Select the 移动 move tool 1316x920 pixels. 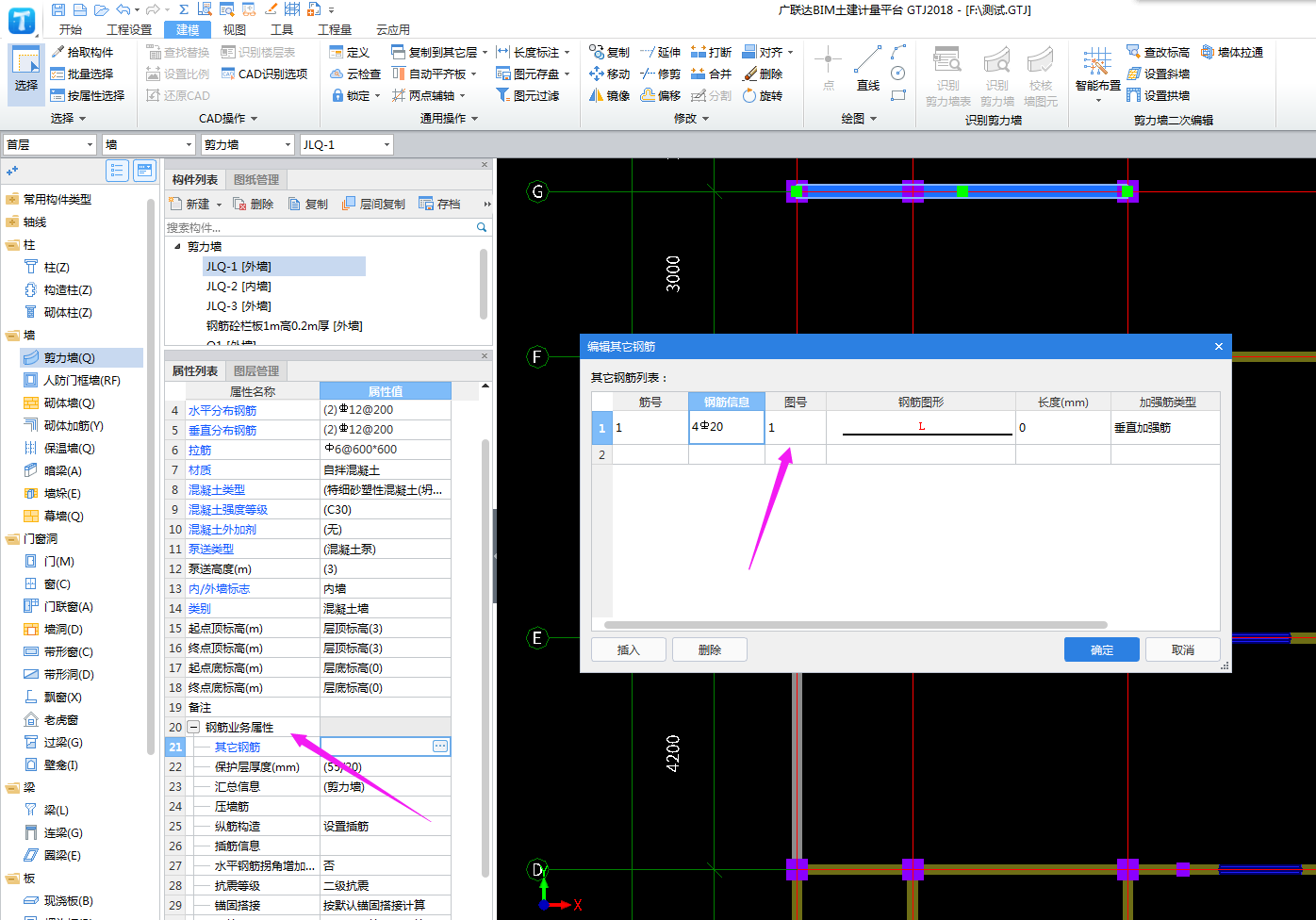pos(609,74)
